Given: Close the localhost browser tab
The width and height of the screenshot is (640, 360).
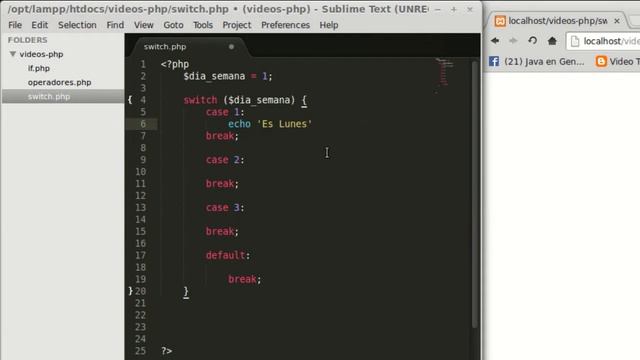Looking at the screenshot, I should click(617, 20).
